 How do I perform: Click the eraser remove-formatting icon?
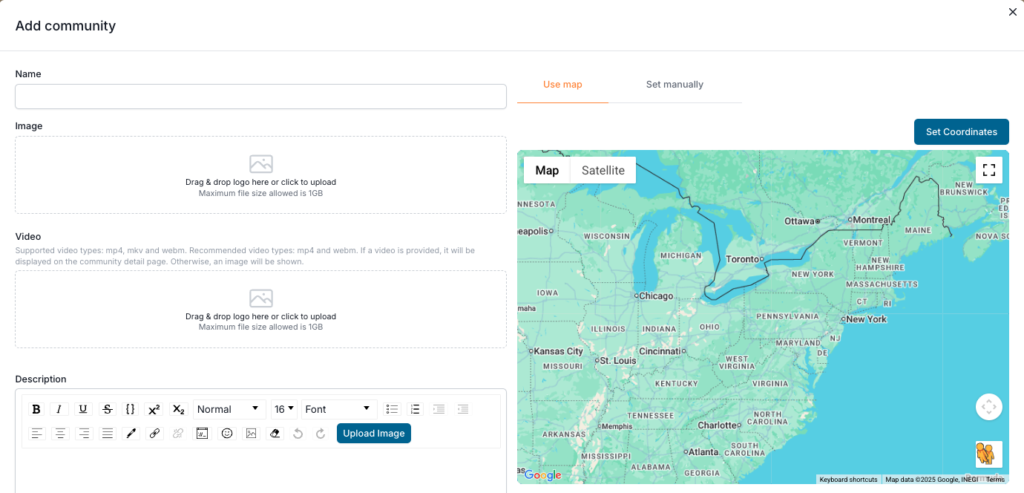tap(275, 433)
